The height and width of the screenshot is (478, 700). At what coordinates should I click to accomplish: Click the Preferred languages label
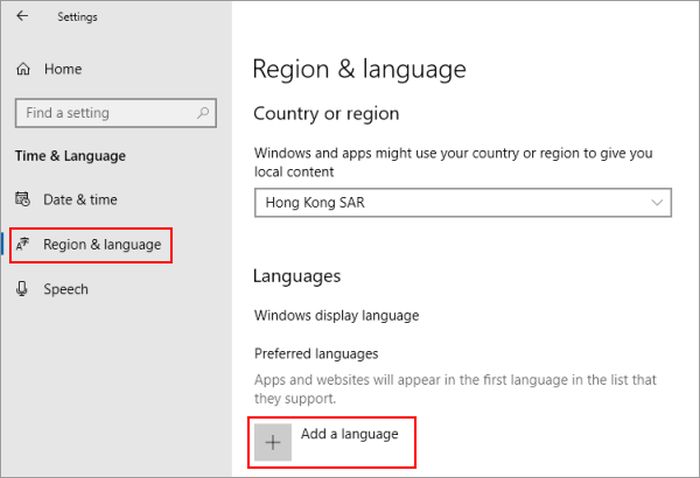click(316, 354)
